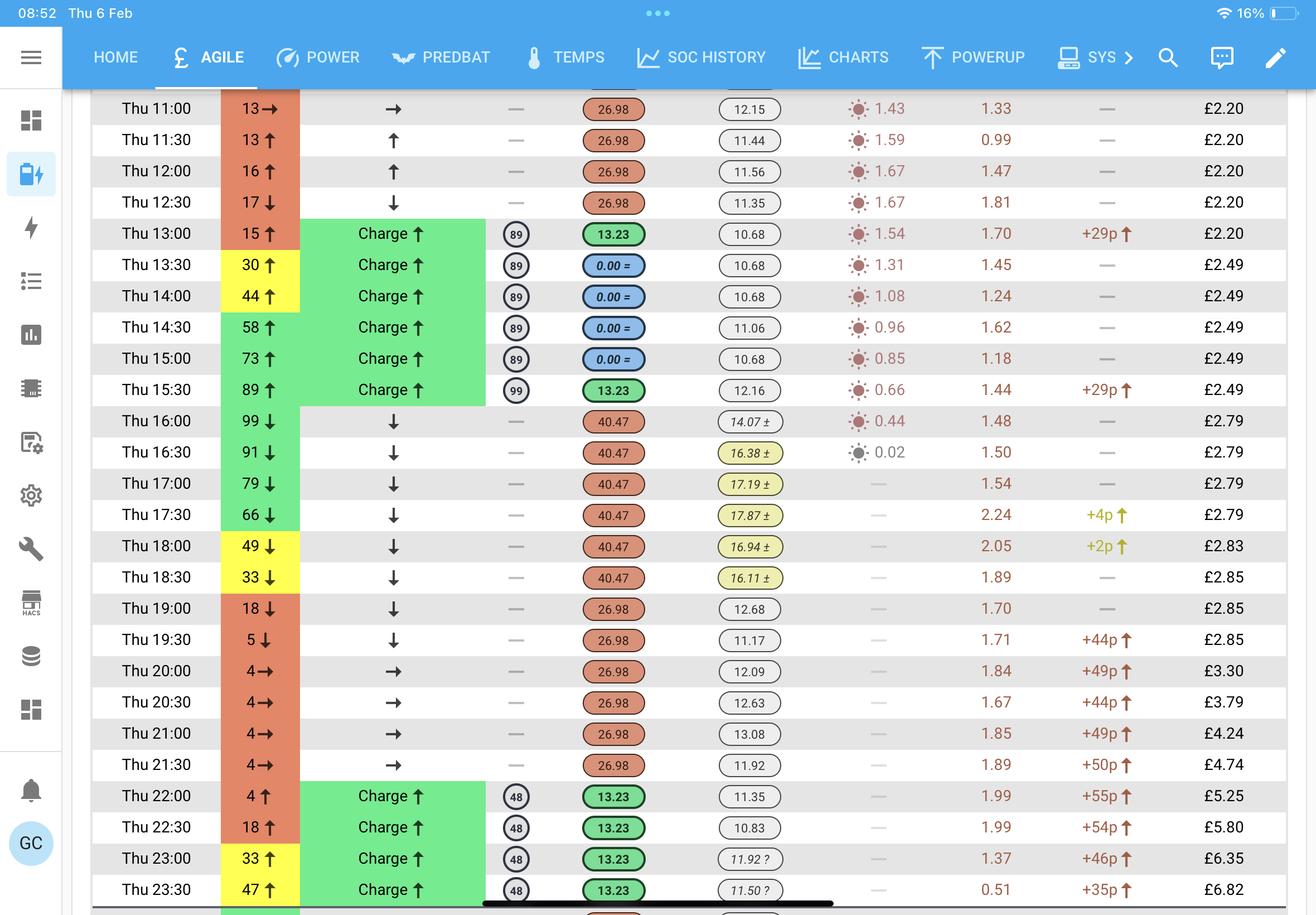Expand more tabs with chevron arrow
This screenshot has height=915, width=1316.
[x=1128, y=57]
